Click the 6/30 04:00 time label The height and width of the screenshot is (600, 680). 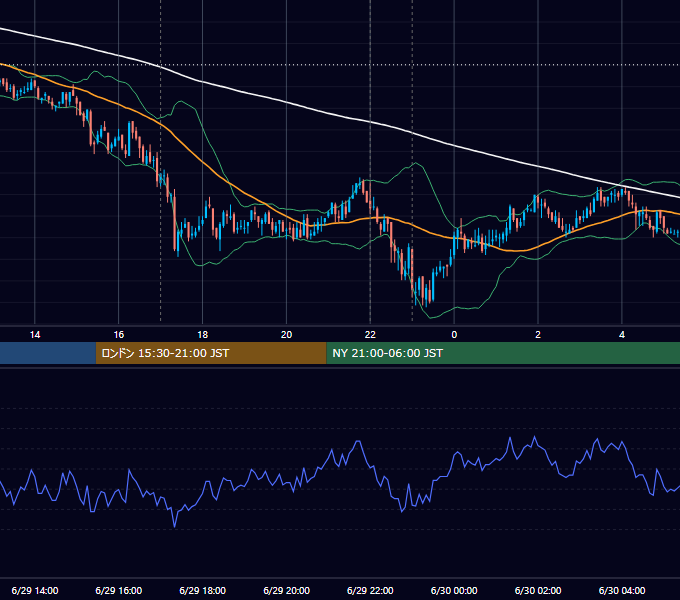click(622, 590)
